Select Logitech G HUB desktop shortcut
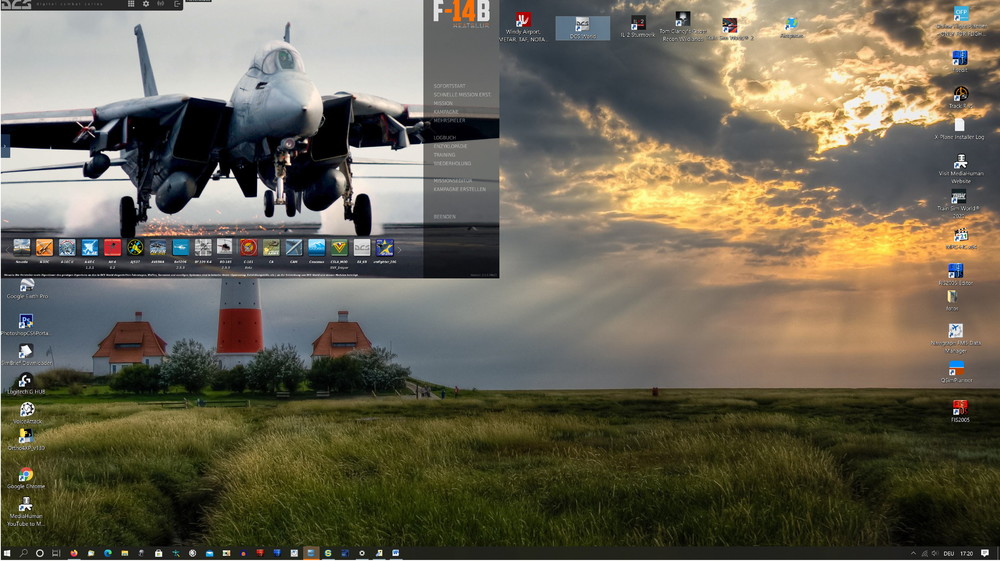Screen dimensions: 1000x561 point(26,384)
